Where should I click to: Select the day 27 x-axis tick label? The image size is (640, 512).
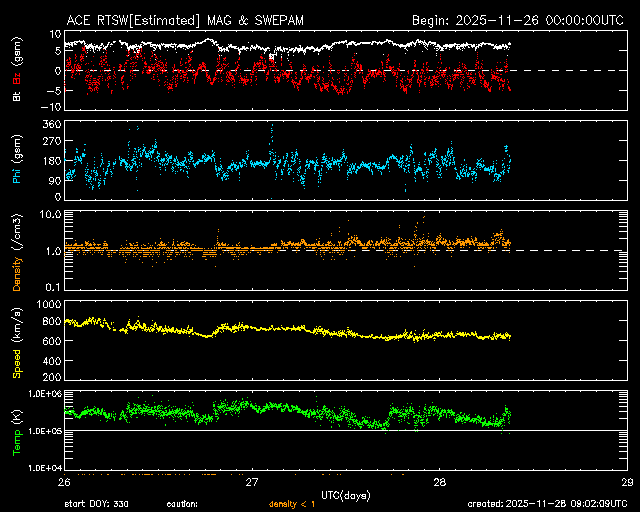(x=252, y=482)
